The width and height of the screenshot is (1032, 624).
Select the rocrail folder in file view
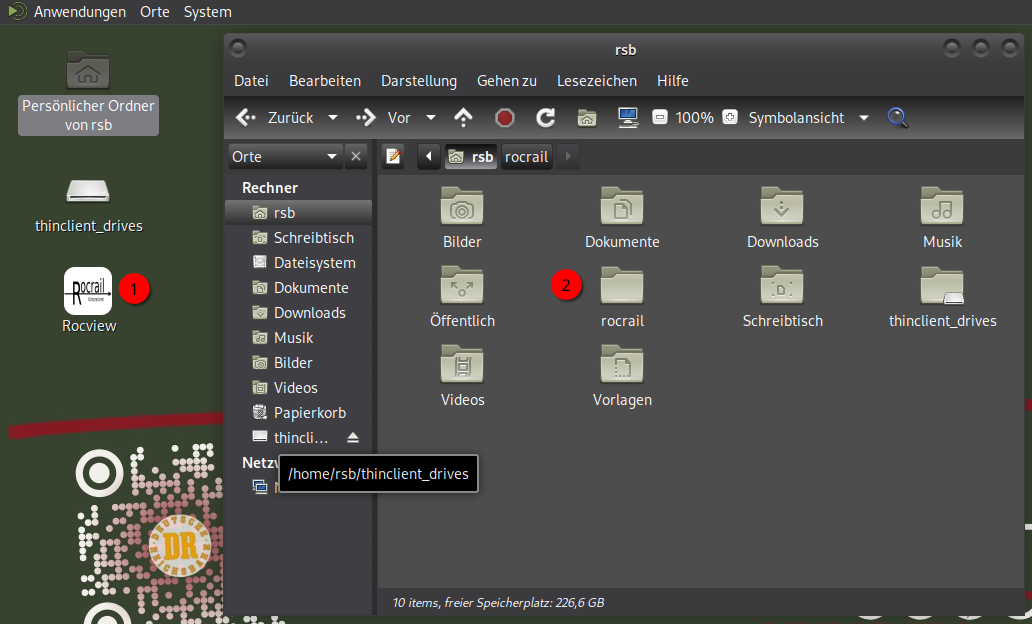pos(622,296)
